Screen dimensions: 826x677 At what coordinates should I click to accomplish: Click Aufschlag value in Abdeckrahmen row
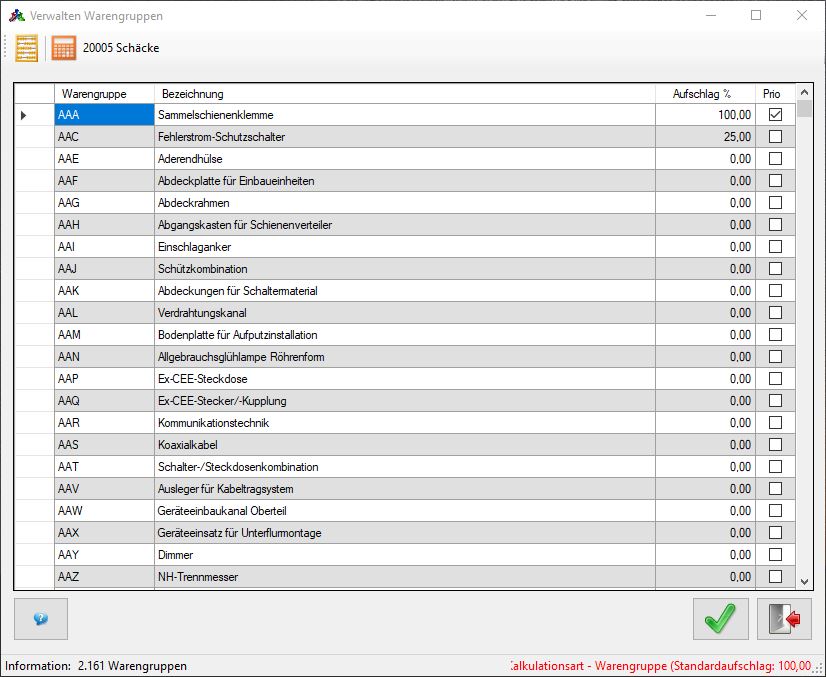[x=705, y=203]
